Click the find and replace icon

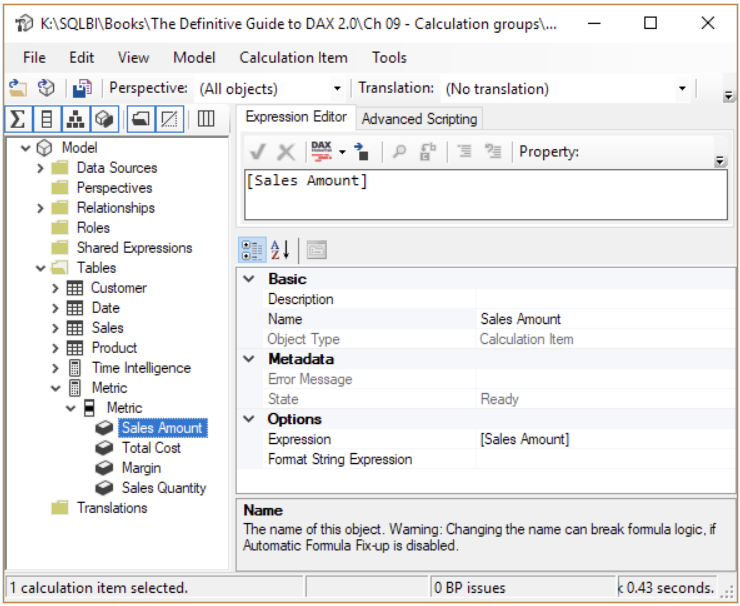pos(428,152)
